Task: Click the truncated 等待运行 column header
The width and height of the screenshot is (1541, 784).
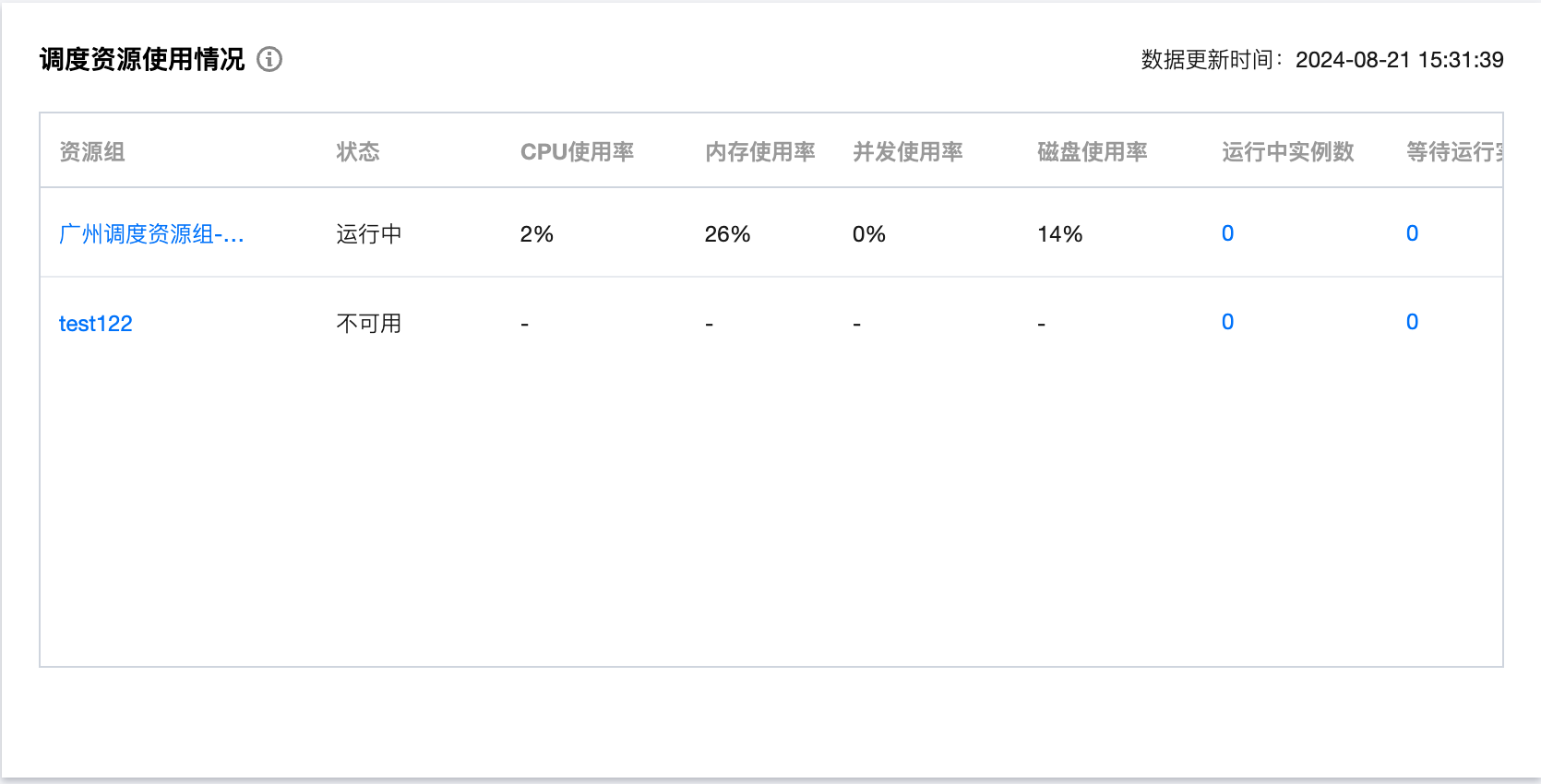Action: 1454,152
